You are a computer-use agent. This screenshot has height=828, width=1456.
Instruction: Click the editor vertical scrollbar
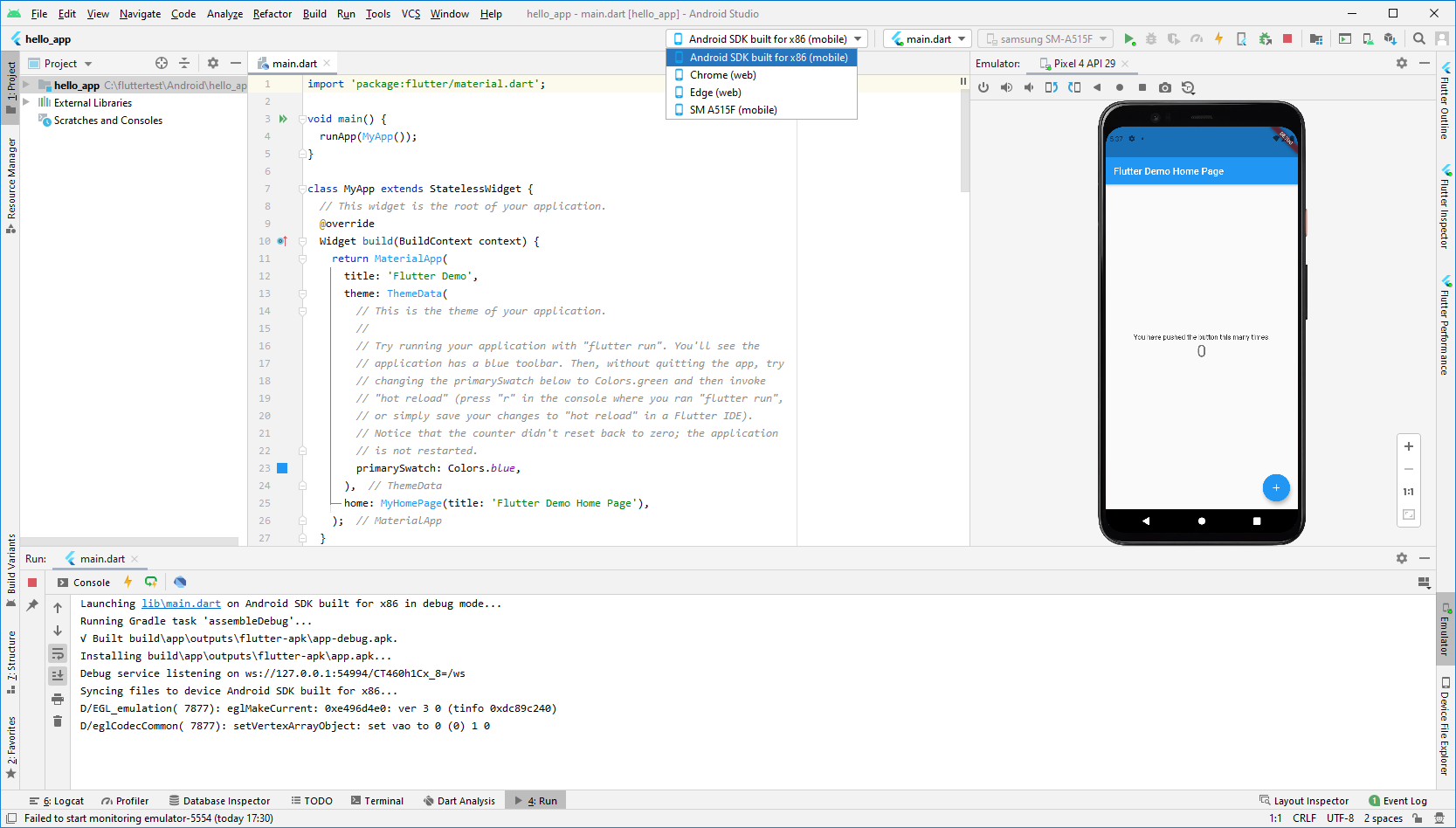pyautogui.click(x=964, y=140)
